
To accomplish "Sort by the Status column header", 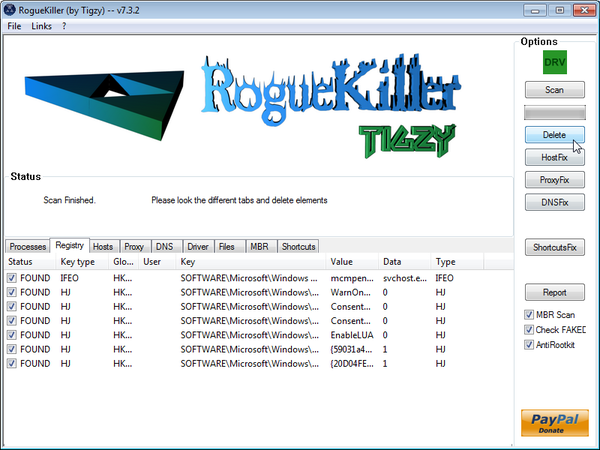I will (30, 262).
